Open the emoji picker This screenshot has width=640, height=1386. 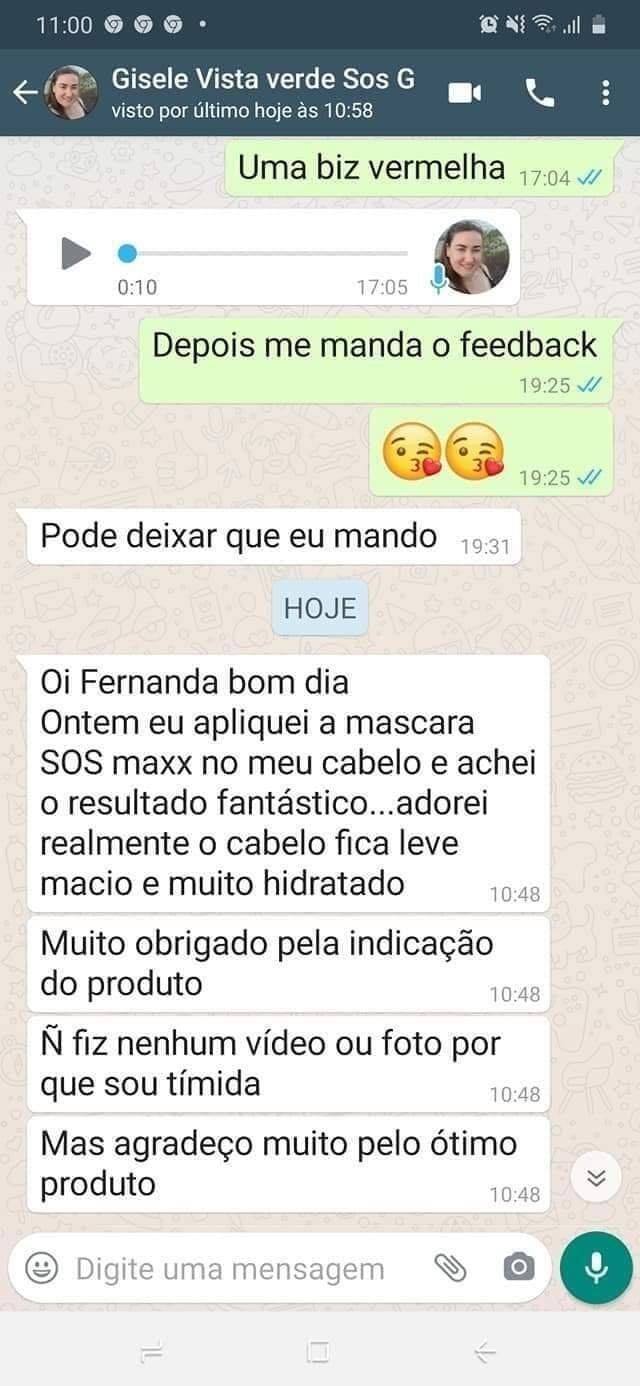coord(41,1269)
